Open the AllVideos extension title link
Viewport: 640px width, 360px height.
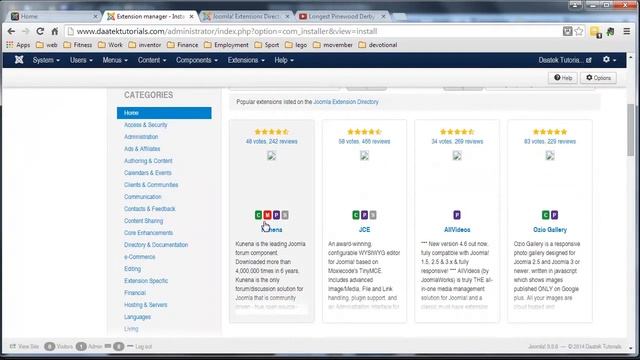pos(457,230)
